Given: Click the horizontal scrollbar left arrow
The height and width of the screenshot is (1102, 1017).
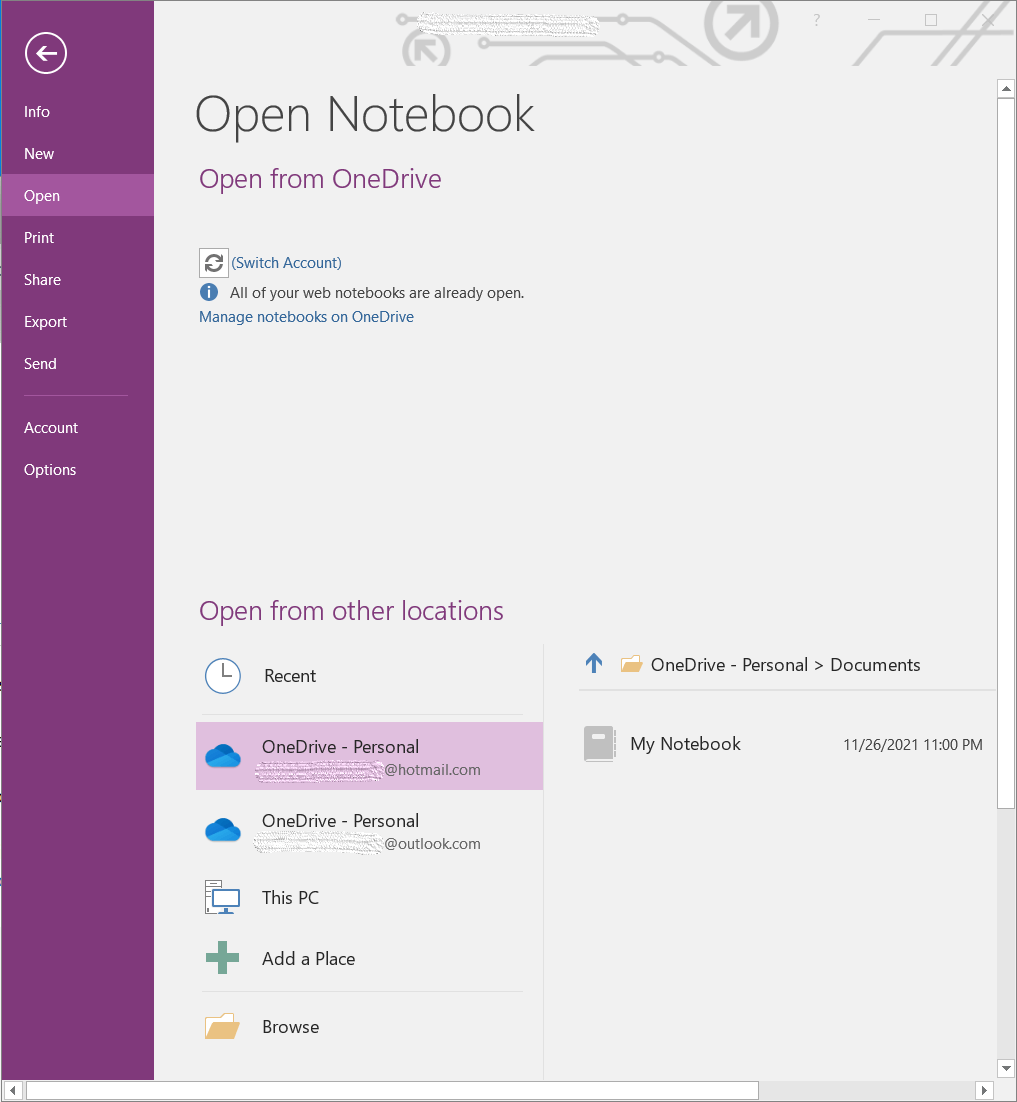Looking at the screenshot, I should tap(12, 1091).
